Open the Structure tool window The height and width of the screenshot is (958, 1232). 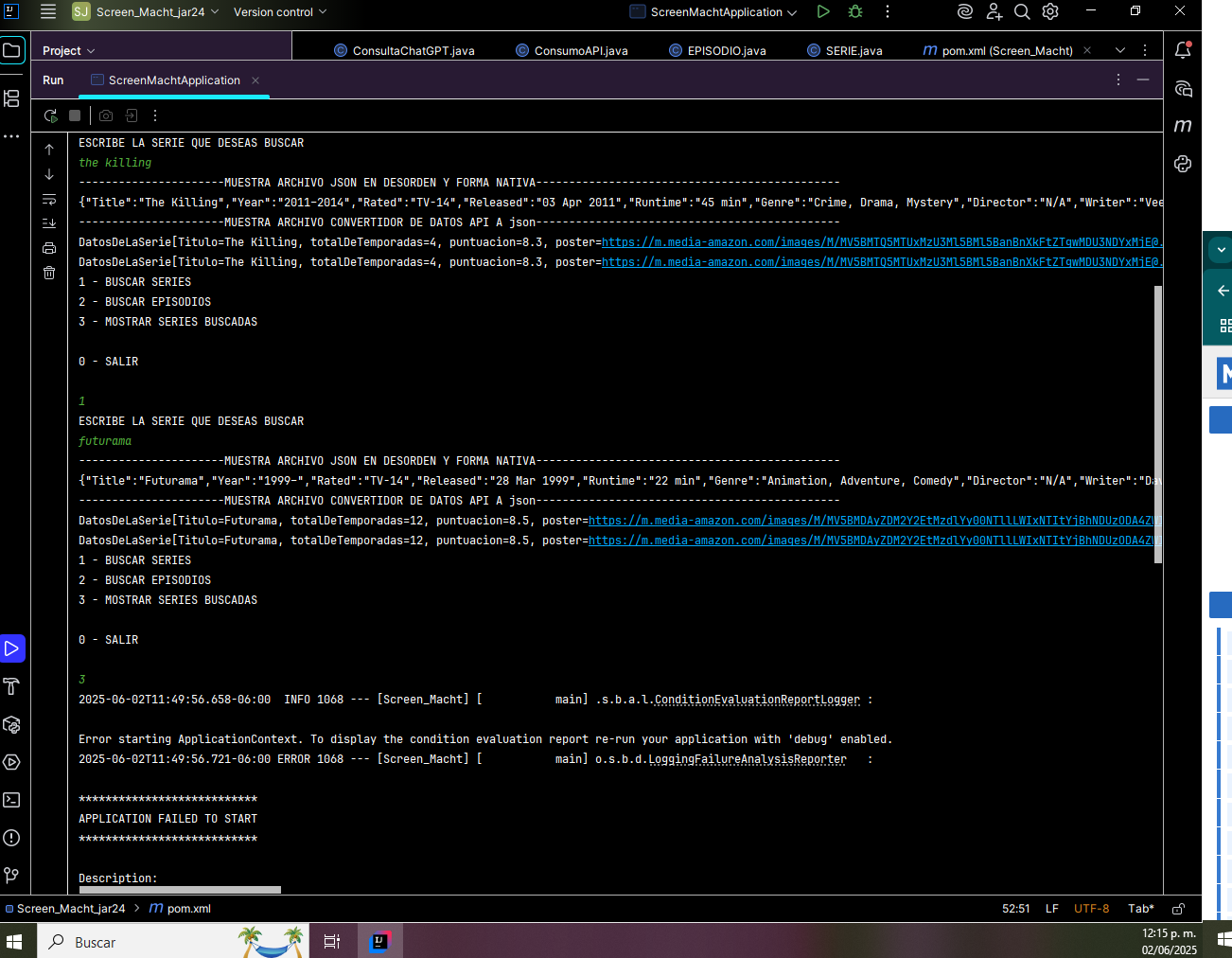tap(11, 98)
